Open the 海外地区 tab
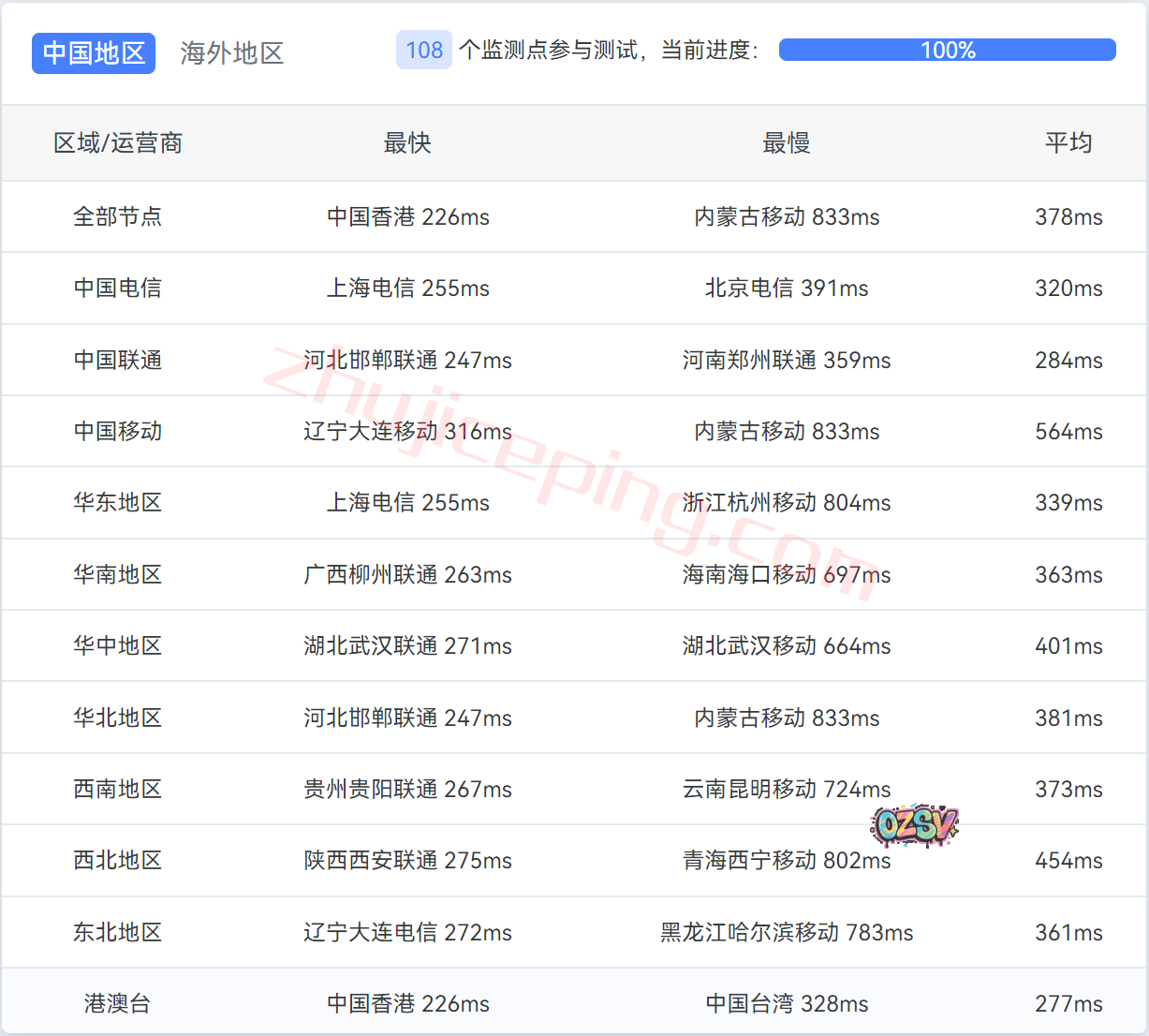1149x1036 pixels. point(231,53)
